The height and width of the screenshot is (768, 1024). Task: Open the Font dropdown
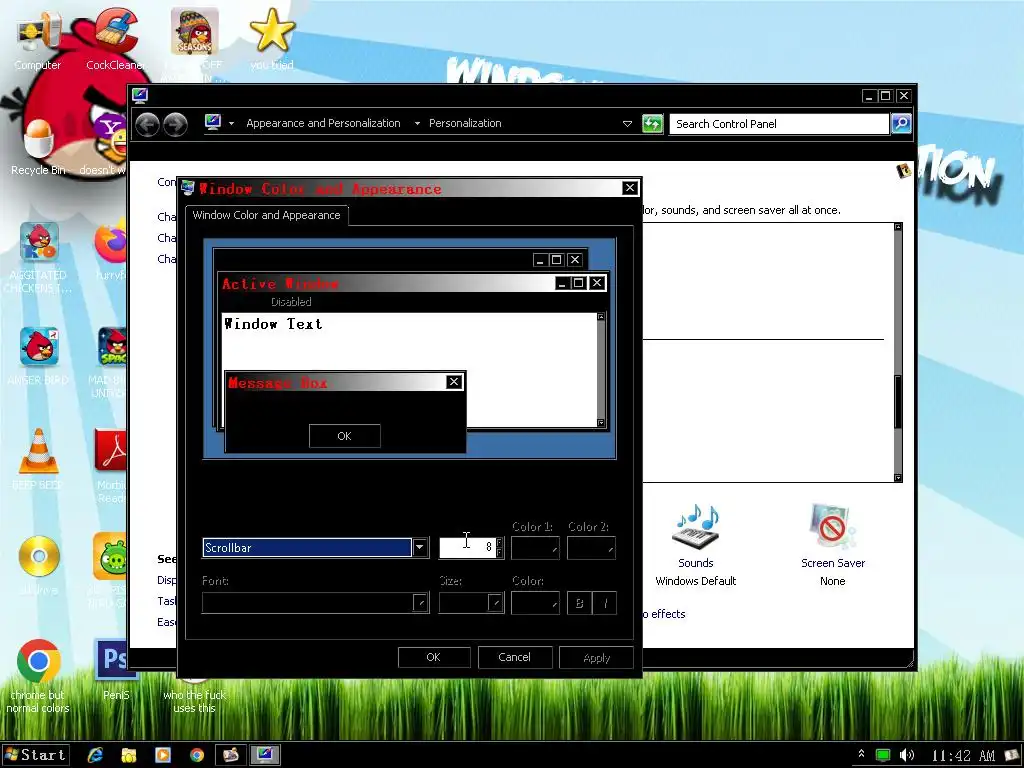(315, 602)
